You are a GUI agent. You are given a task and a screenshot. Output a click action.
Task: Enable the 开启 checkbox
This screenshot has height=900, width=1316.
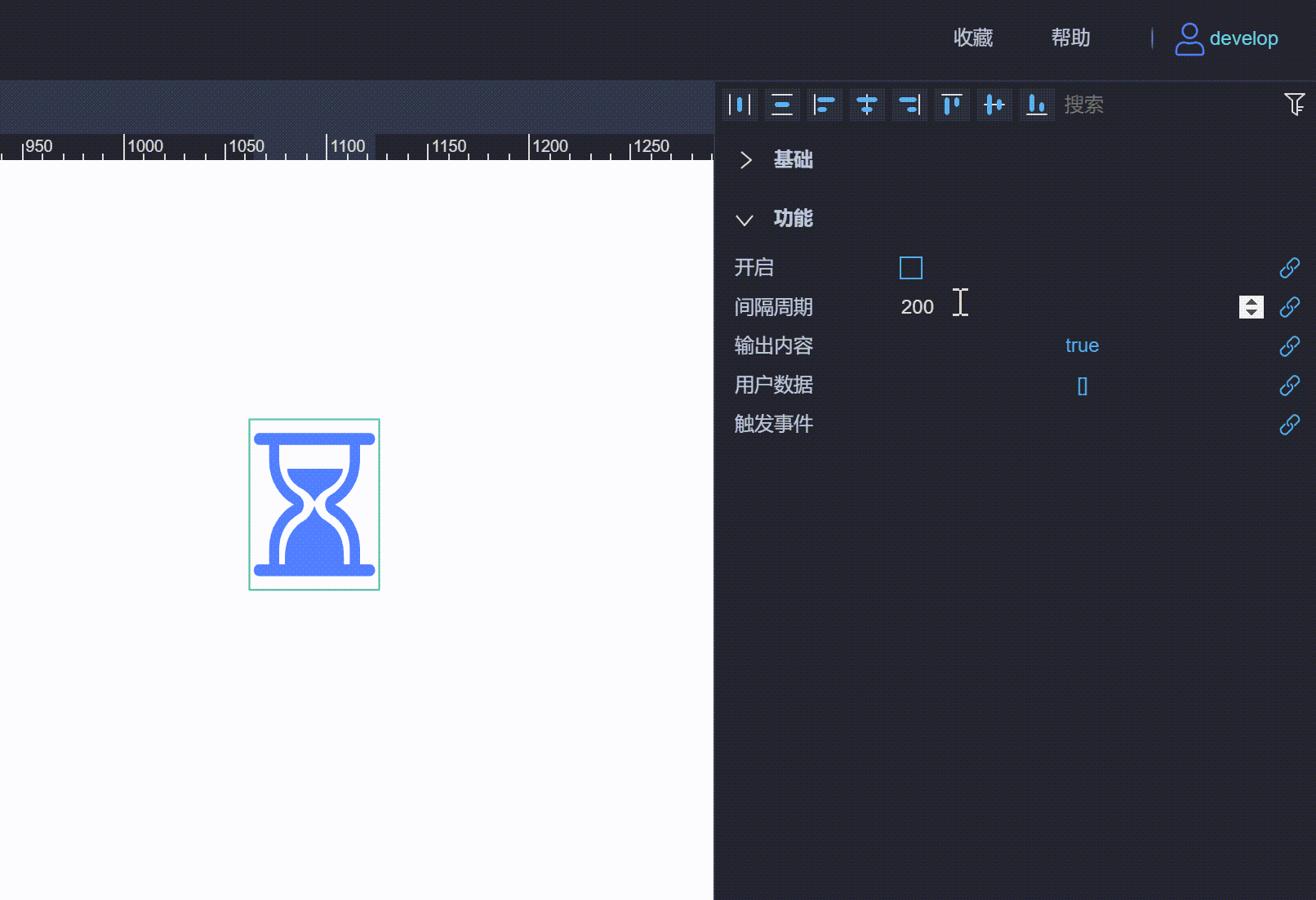pos(910,267)
